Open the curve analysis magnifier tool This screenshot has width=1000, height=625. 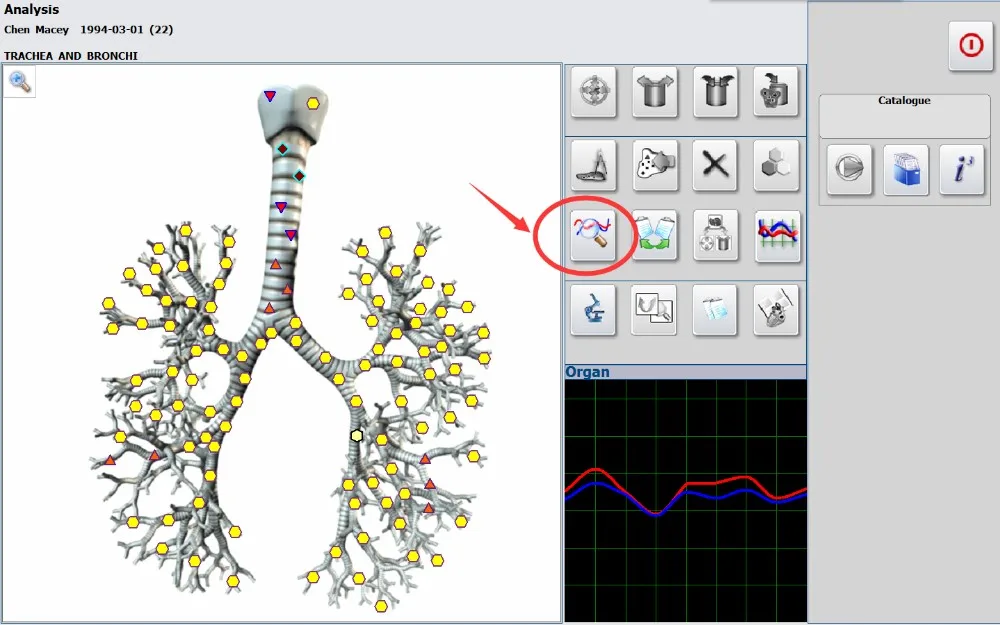[x=593, y=235]
